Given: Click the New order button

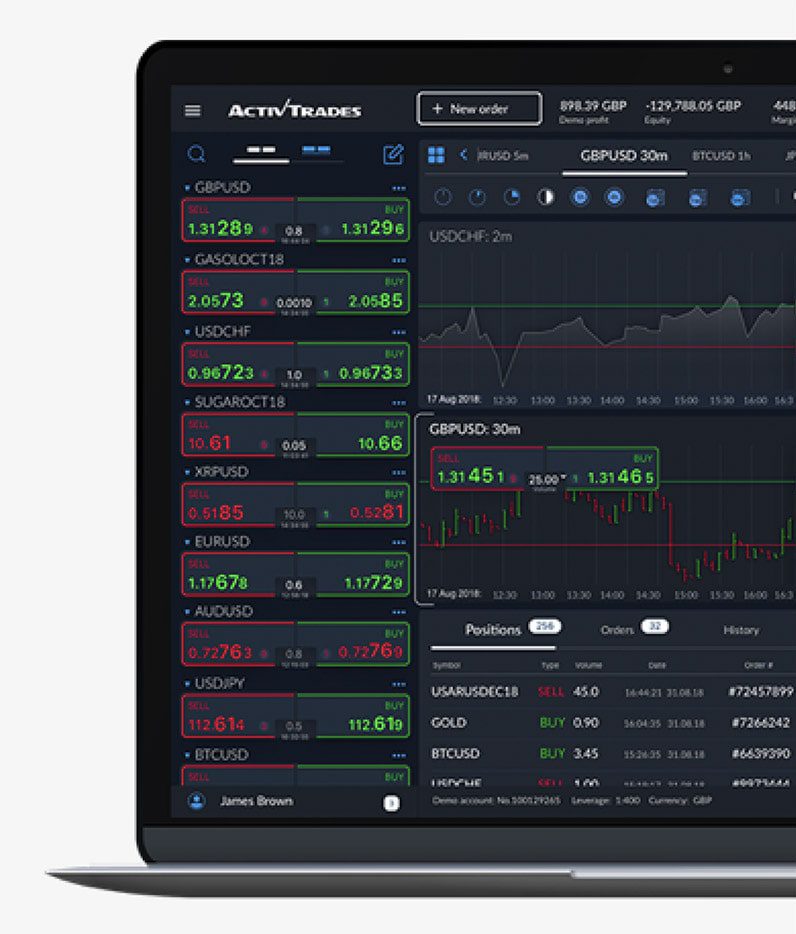Looking at the screenshot, I should tap(480, 108).
